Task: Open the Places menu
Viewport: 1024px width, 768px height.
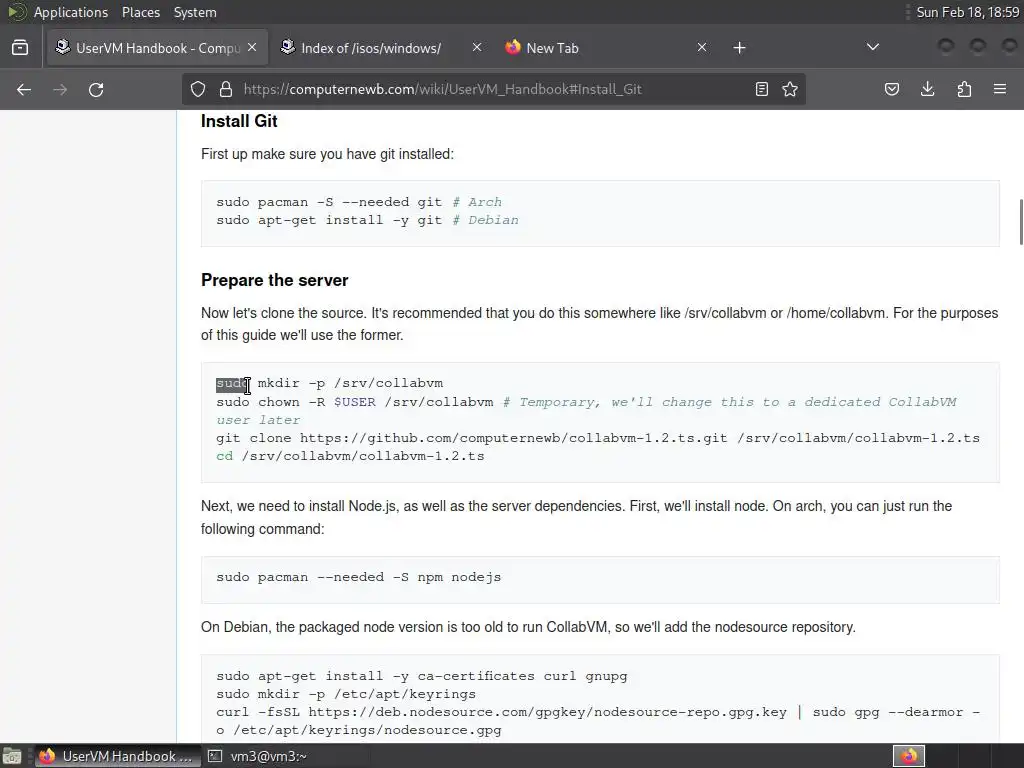Action: click(140, 12)
